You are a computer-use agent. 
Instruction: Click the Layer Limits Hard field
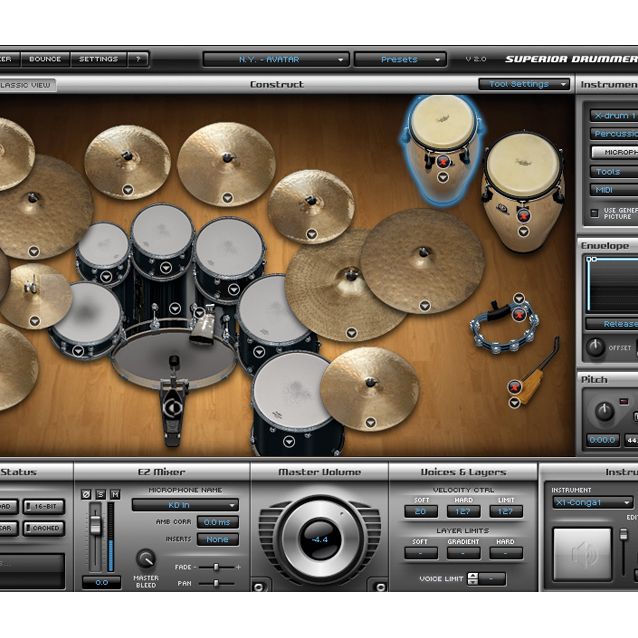[x=506, y=553]
